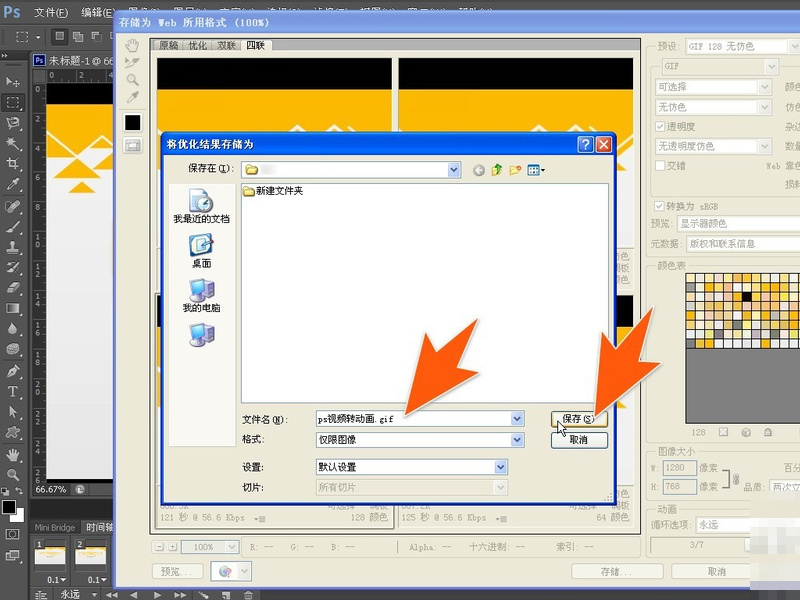This screenshot has width=800, height=600.
Task: Click the black swatch in color table
Action: click(x=747, y=296)
